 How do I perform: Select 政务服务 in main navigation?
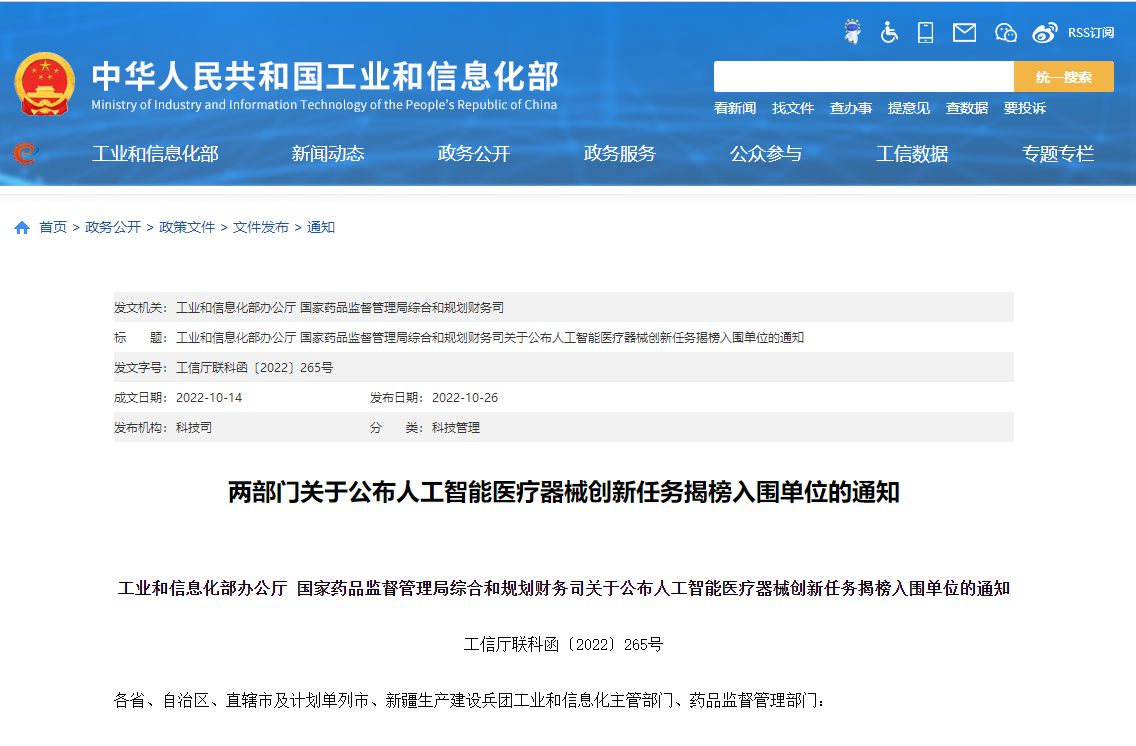coord(619,154)
